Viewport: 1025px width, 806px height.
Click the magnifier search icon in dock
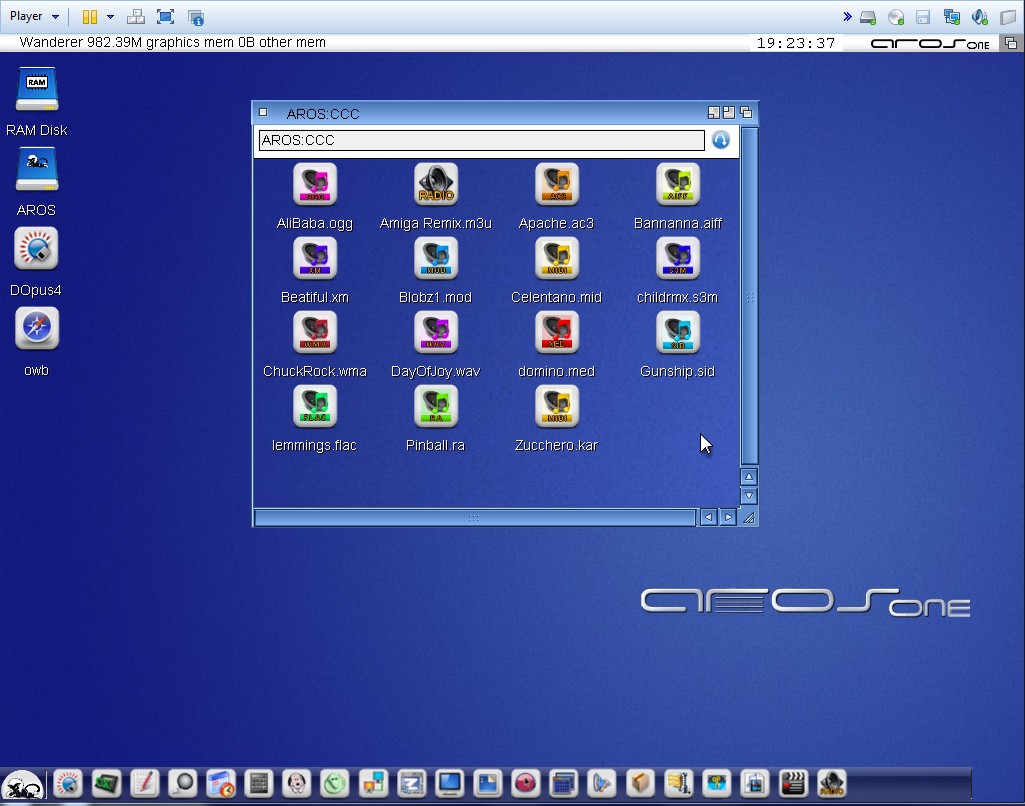(182, 783)
